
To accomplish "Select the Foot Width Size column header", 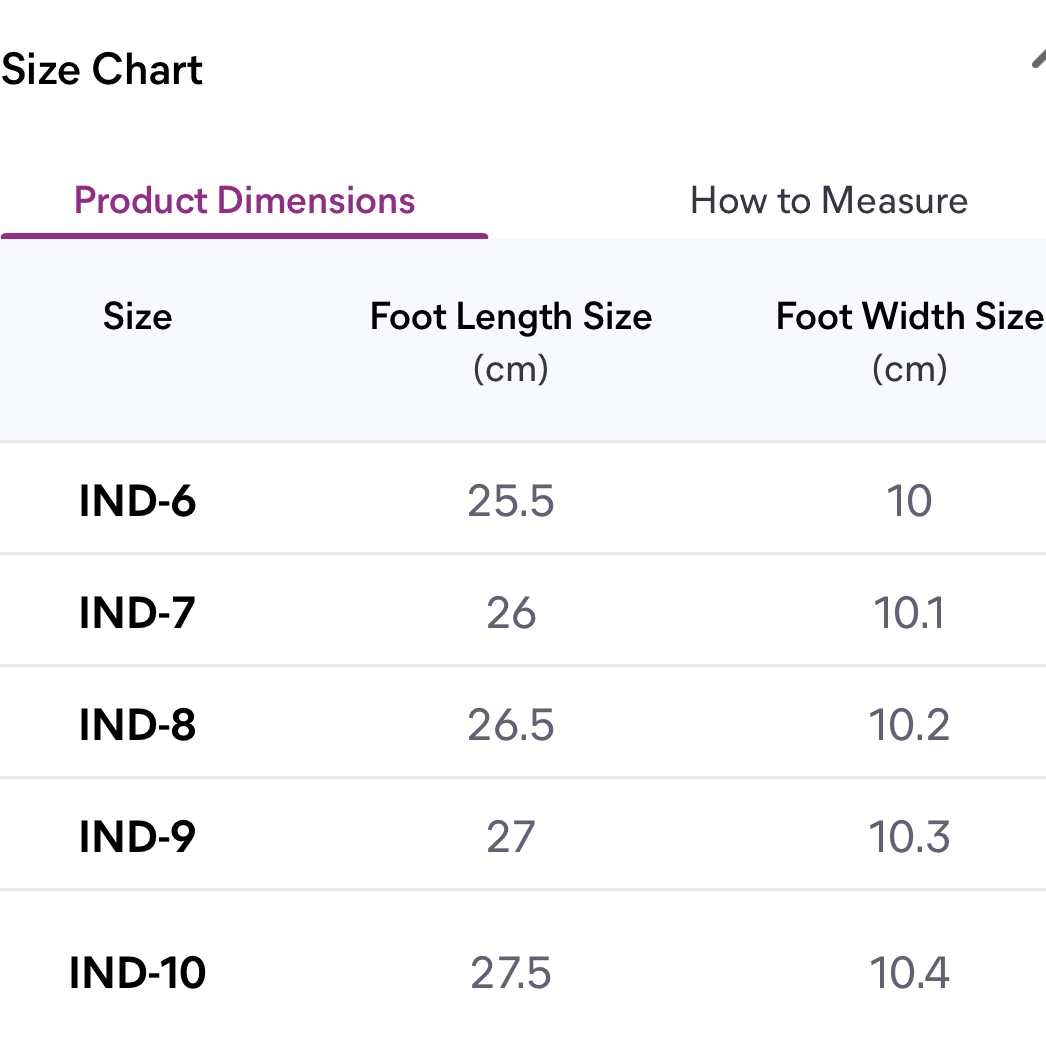I will click(x=909, y=318).
